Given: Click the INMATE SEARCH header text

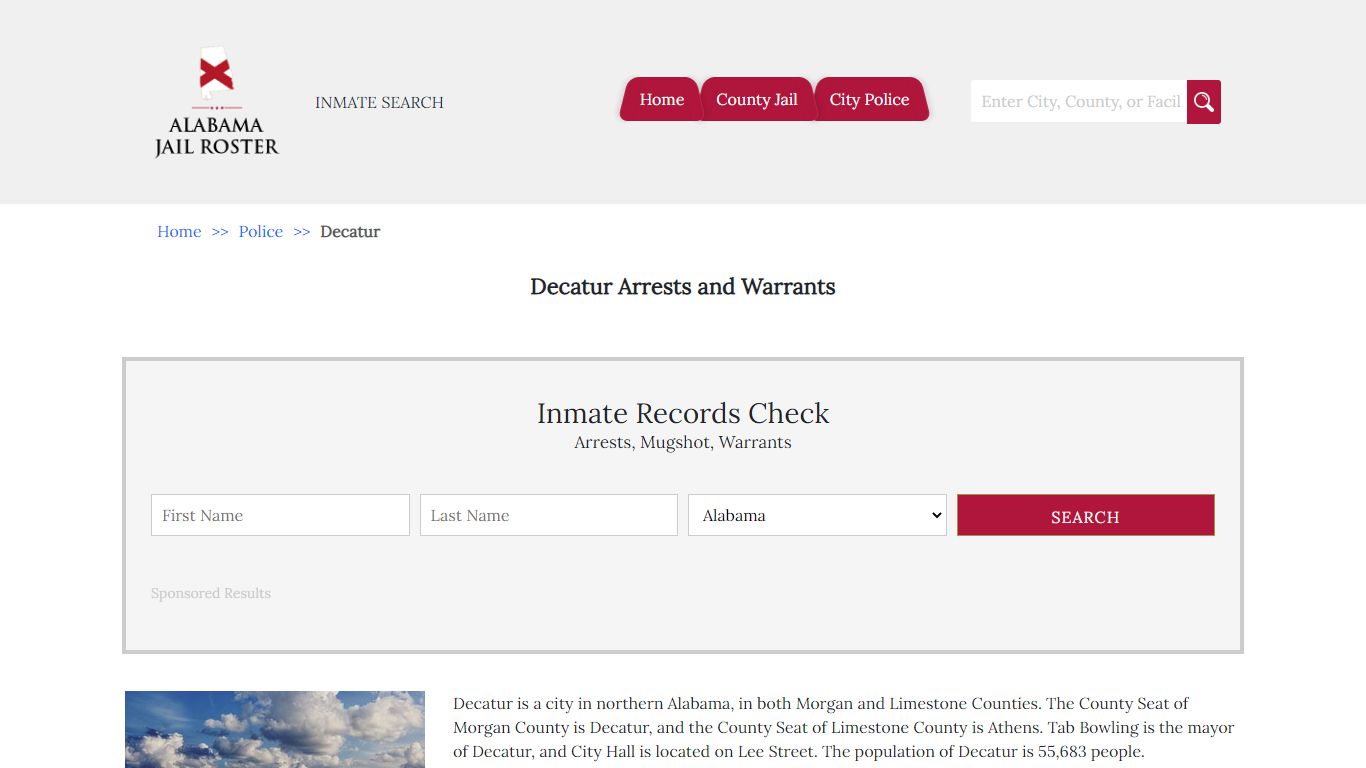Looking at the screenshot, I should pyautogui.click(x=379, y=102).
